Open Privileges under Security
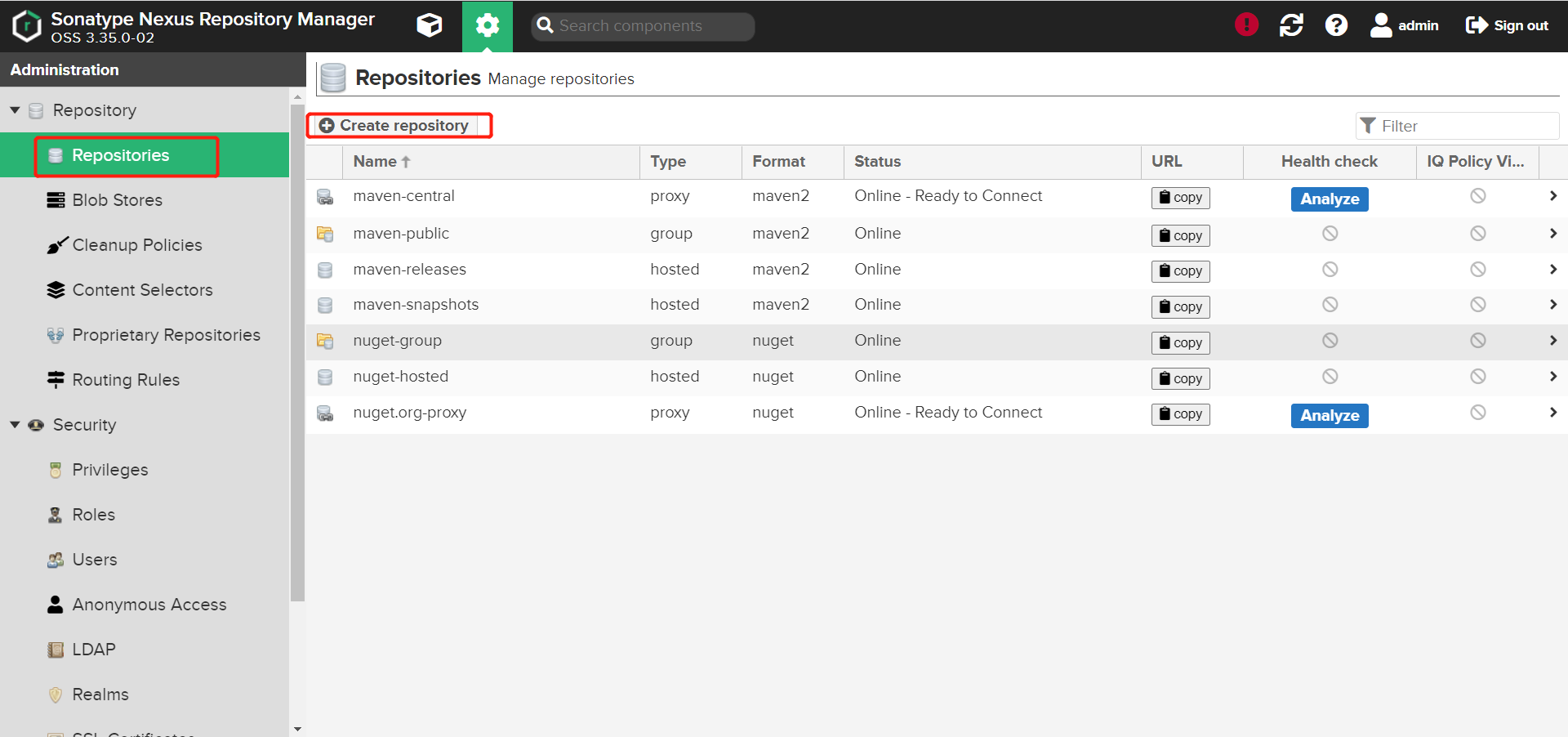 [145, 470]
